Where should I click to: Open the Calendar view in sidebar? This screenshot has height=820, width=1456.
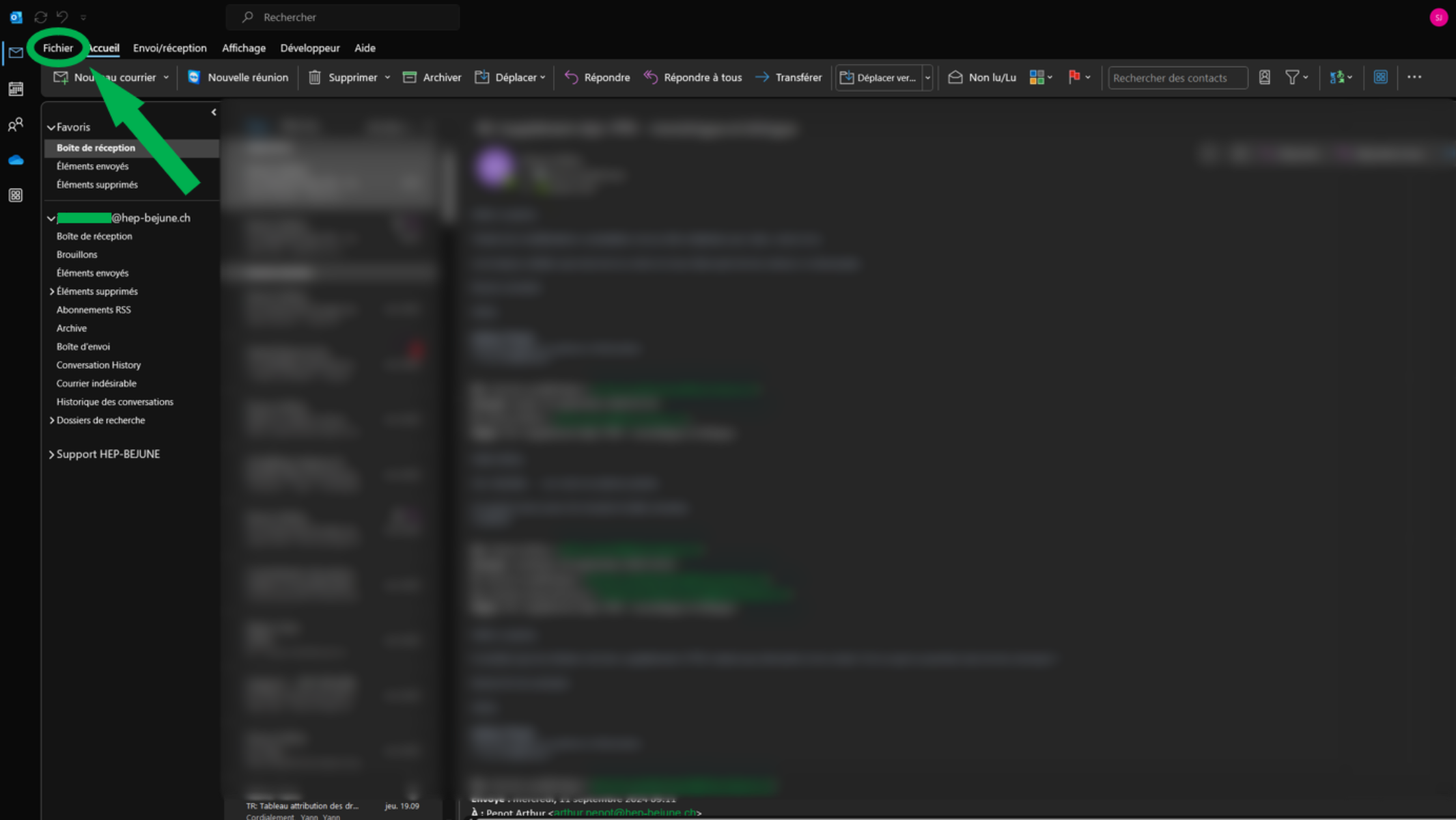tap(16, 89)
